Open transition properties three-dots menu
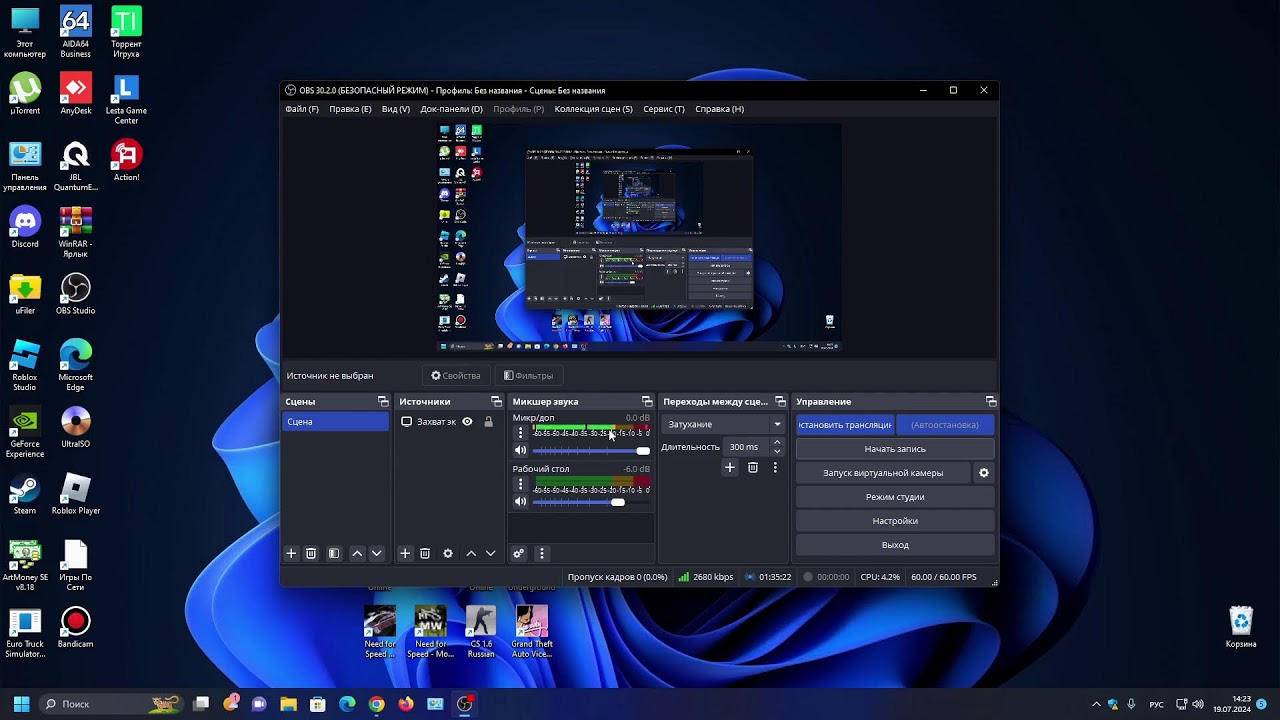Viewport: 1280px width, 720px height. tap(775, 467)
